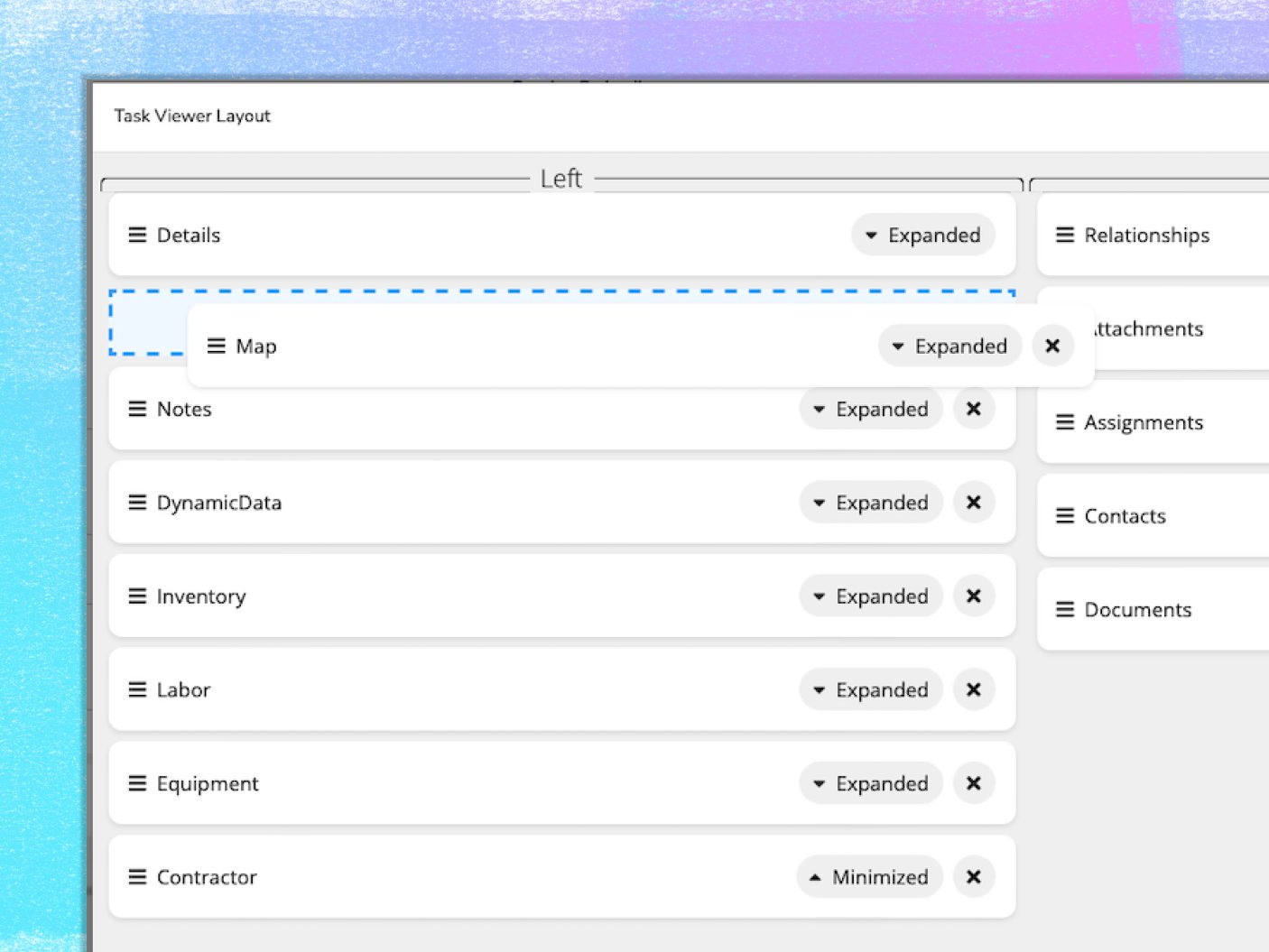Select the Documents panel item

point(1137,610)
